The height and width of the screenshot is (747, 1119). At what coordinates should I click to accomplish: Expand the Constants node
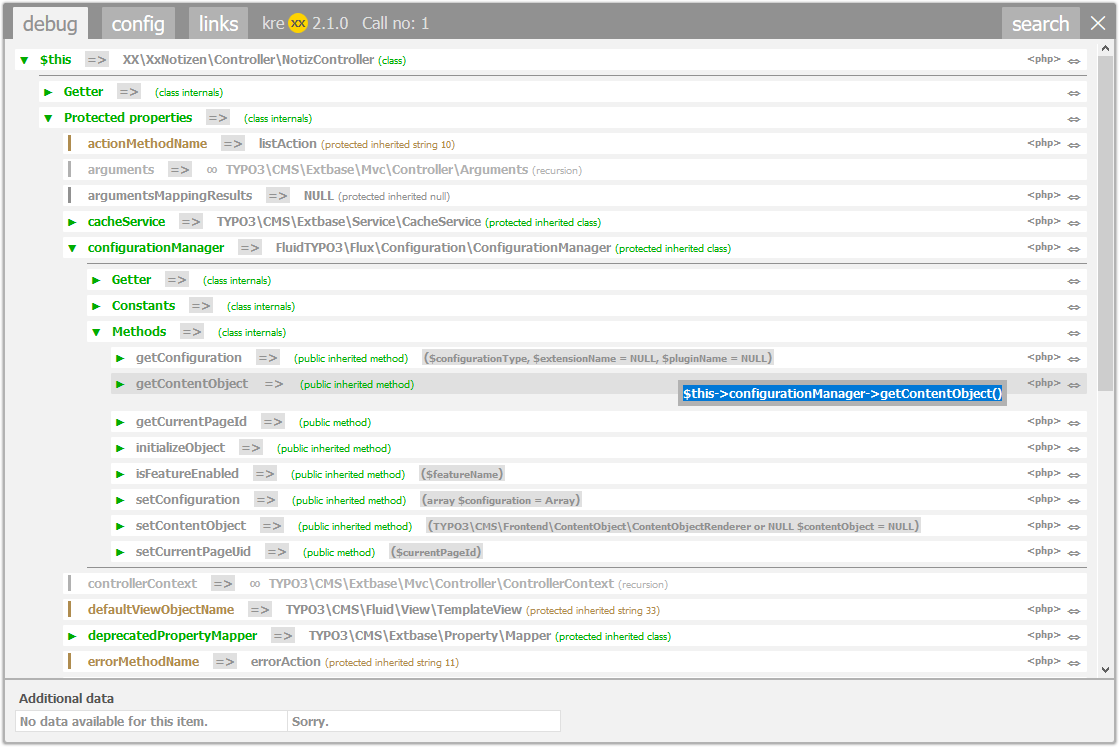(96, 307)
